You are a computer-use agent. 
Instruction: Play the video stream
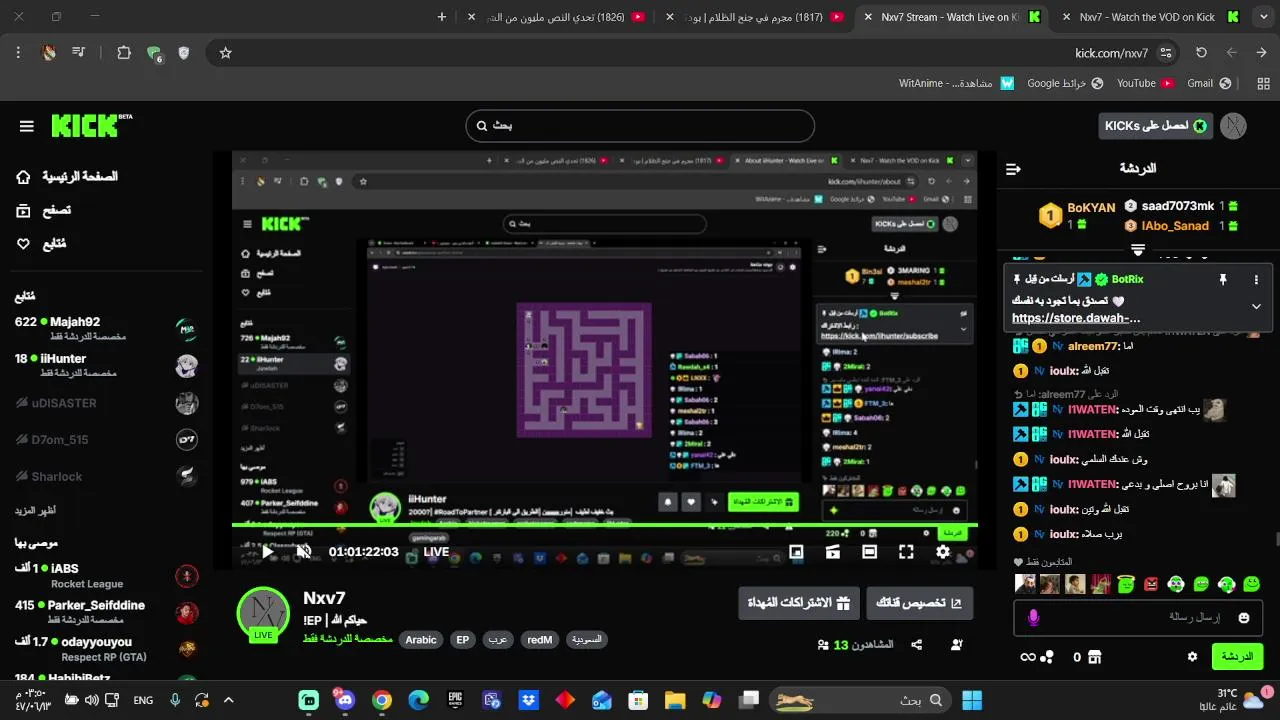pyautogui.click(x=267, y=551)
